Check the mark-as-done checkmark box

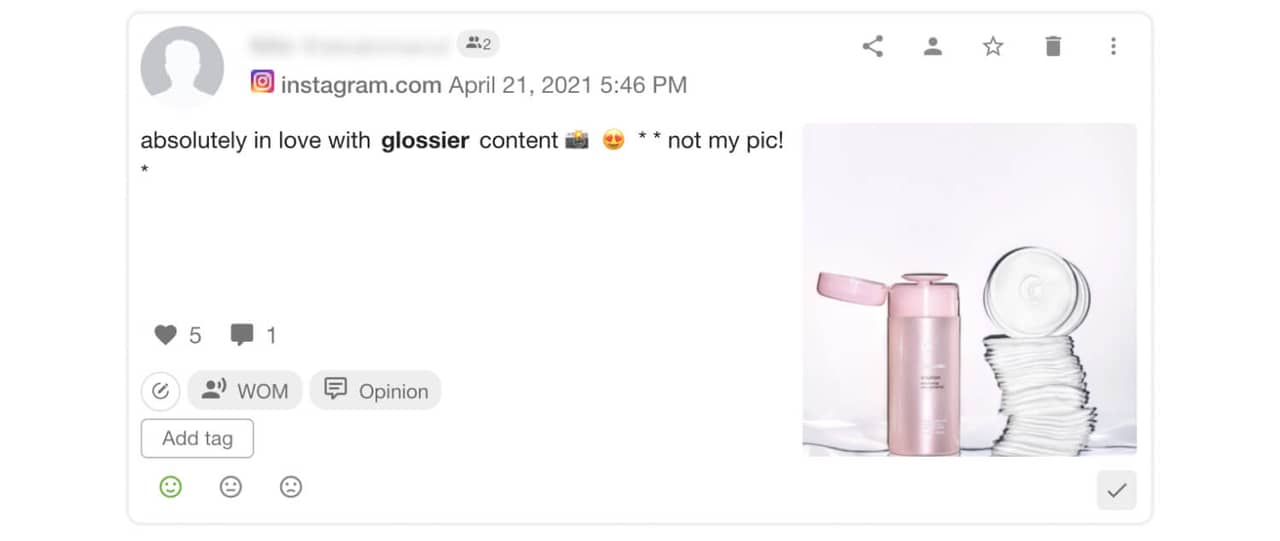(x=1116, y=490)
